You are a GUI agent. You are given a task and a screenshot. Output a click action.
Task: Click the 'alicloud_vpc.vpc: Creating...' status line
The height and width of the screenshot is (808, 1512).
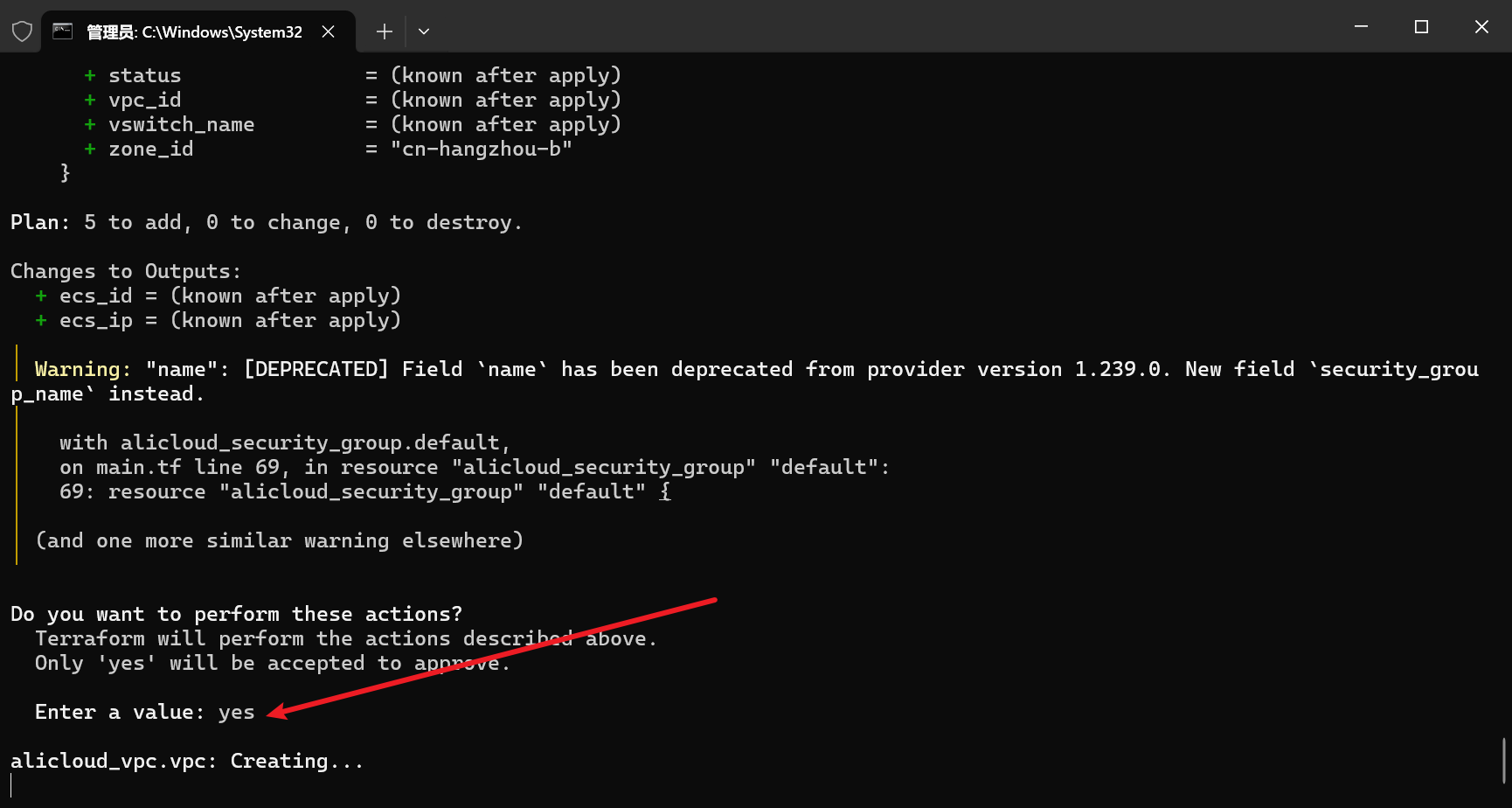[x=186, y=762]
